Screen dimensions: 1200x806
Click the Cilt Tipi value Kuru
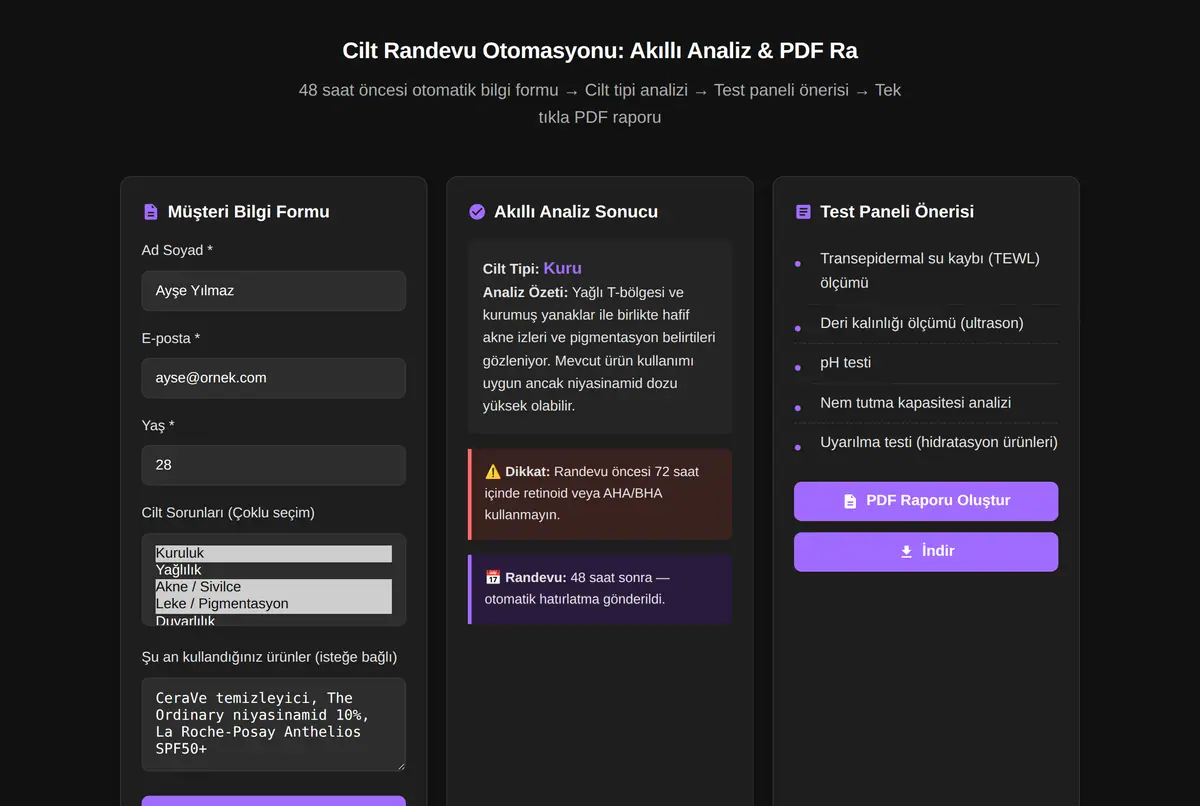coord(562,268)
